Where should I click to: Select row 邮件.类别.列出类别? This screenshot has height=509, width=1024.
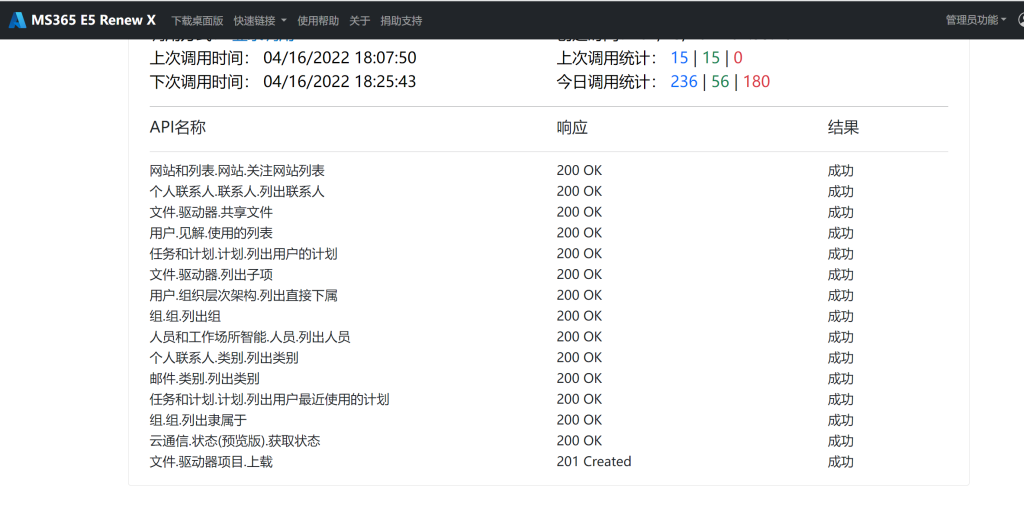coord(549,378)
